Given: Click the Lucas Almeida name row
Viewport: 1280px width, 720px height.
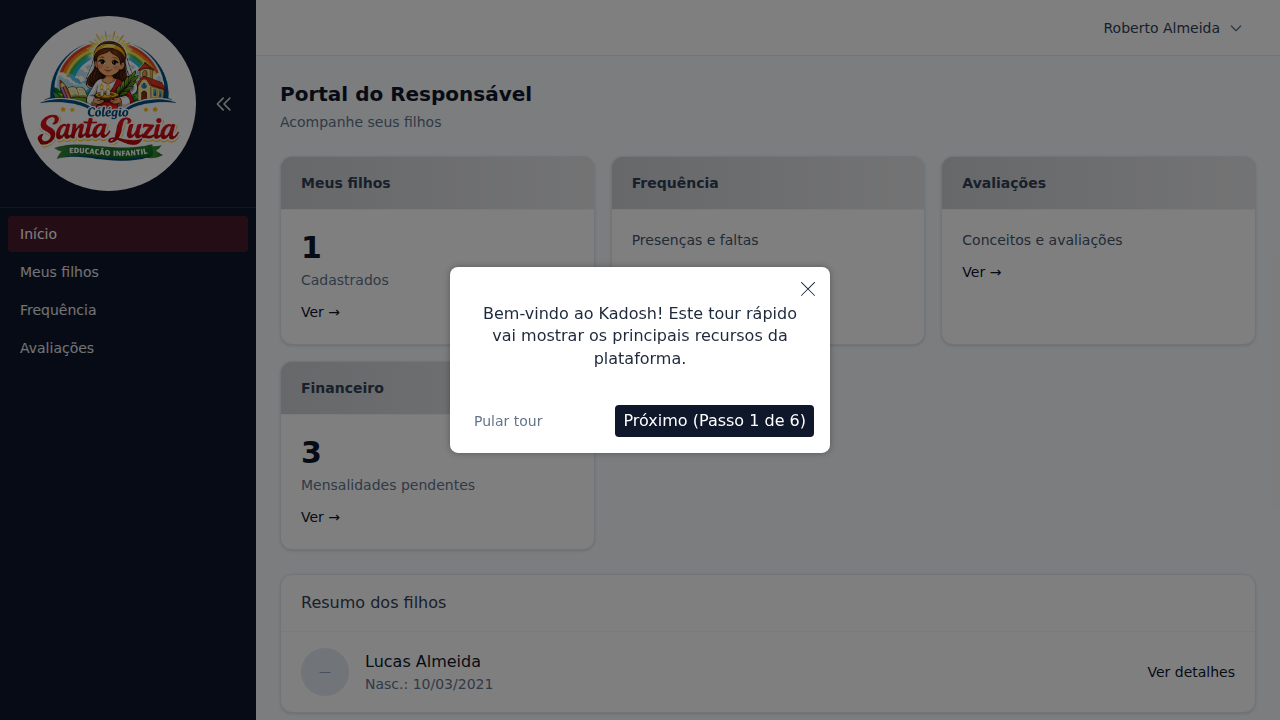Looking at the screenshot, I should [423, 661].
